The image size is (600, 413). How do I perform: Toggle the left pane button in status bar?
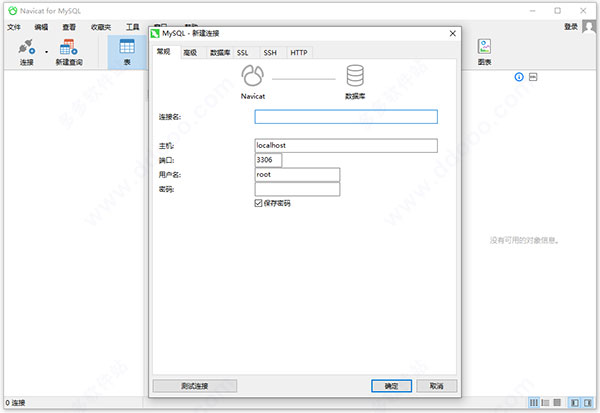[x=574, y=402]
